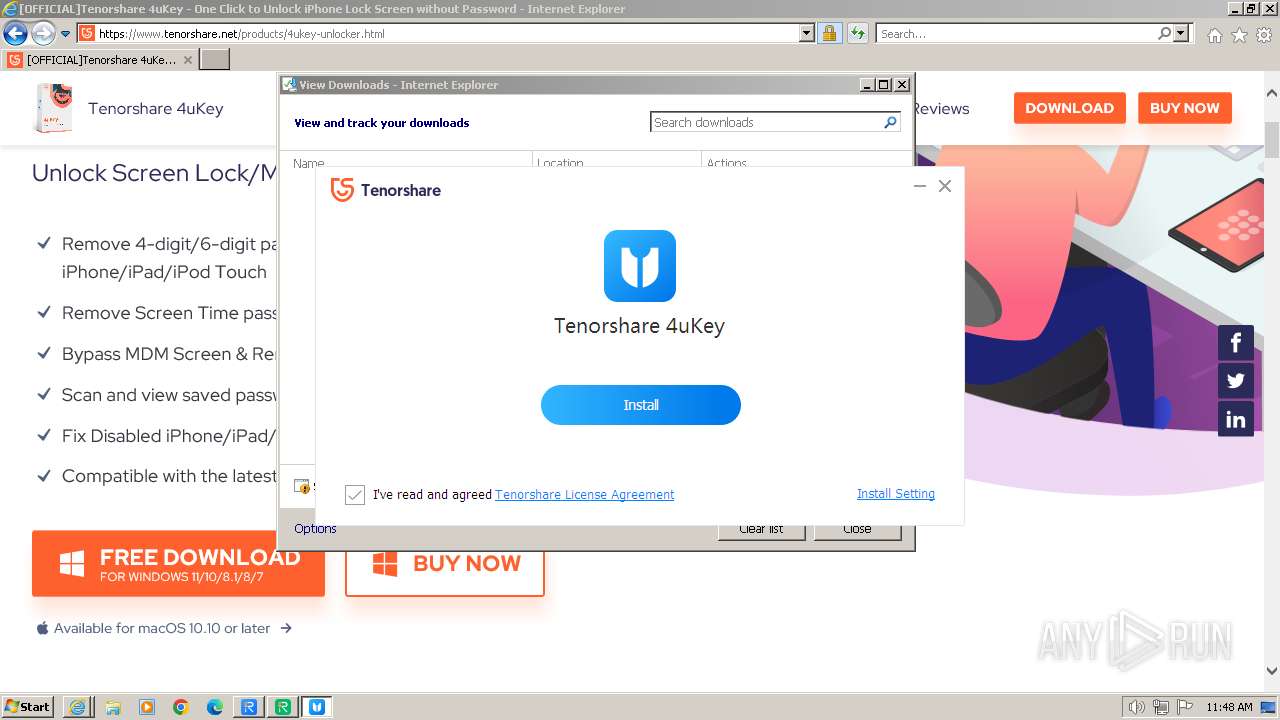Screen dimensions: 1280x720
Task: Select the Tenorshare 4uKey browser tab
Action: click(x=100, y=60)
